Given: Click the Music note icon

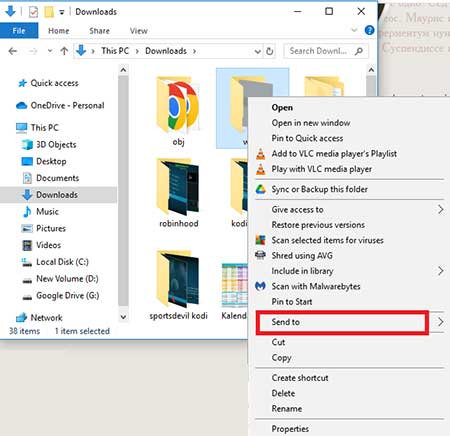Looking at the screenshot, I should pos(27,211).
